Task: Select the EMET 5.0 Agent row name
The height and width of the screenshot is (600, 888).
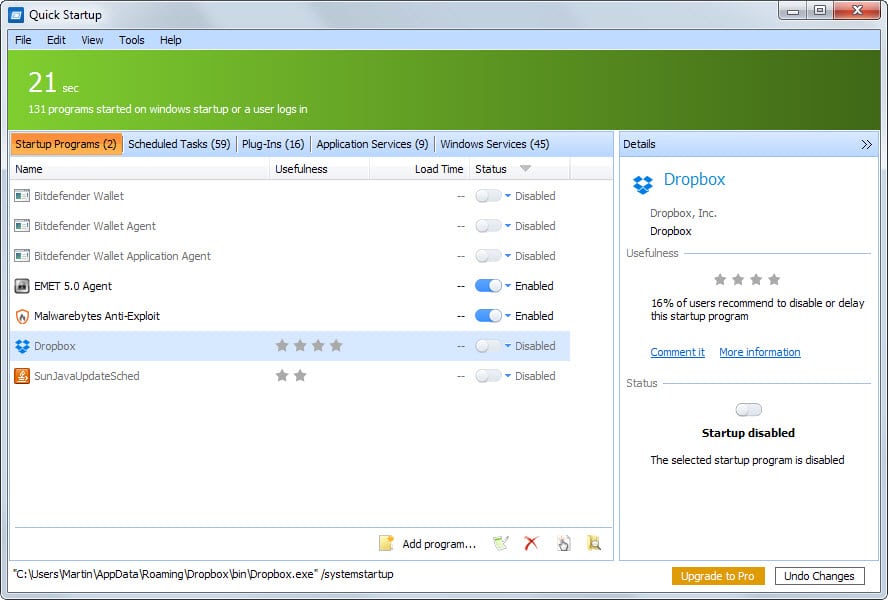Action: (73, 286)
